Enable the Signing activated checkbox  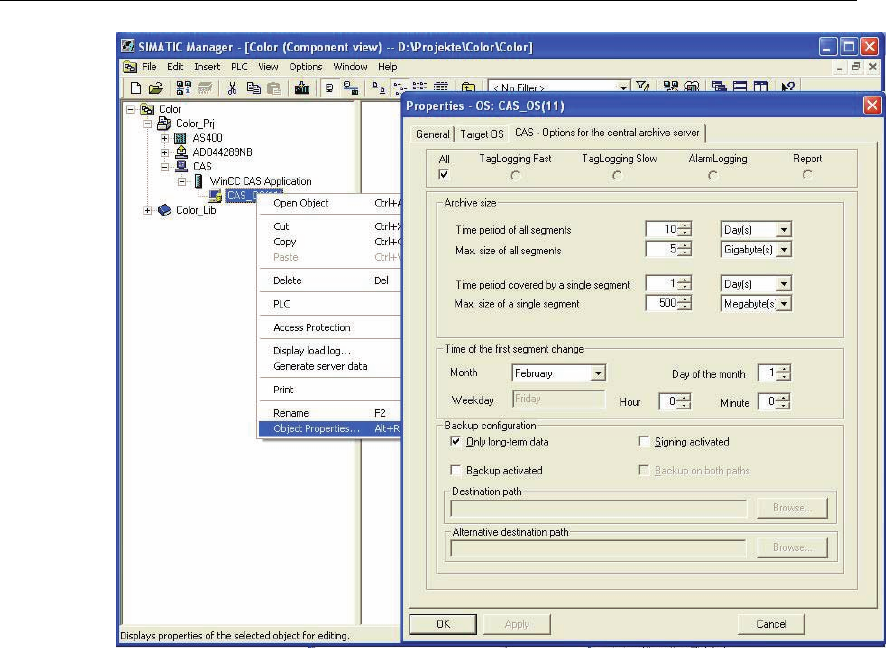(x=644, y=441)
